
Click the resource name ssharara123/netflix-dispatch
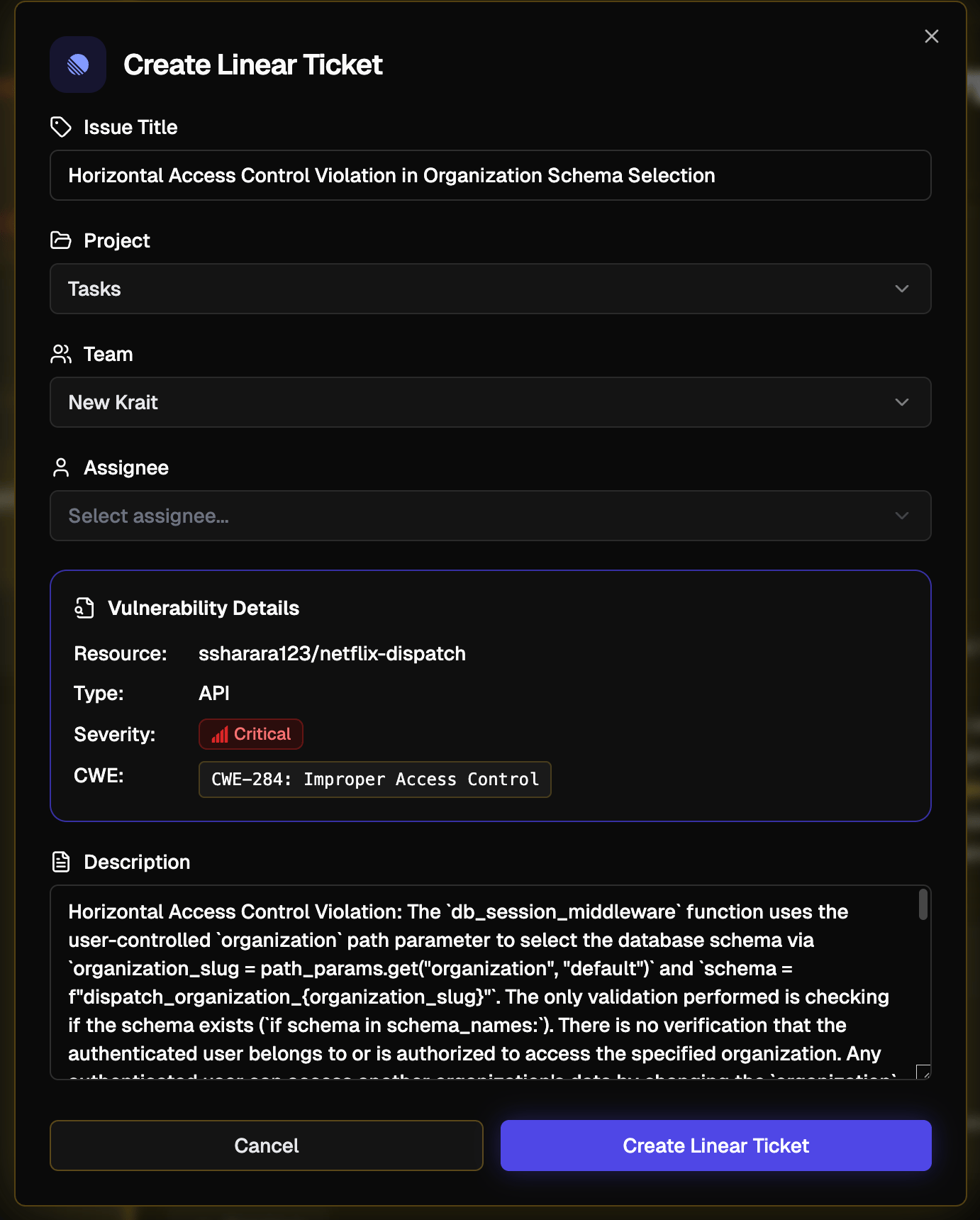(x=332, y=653)
